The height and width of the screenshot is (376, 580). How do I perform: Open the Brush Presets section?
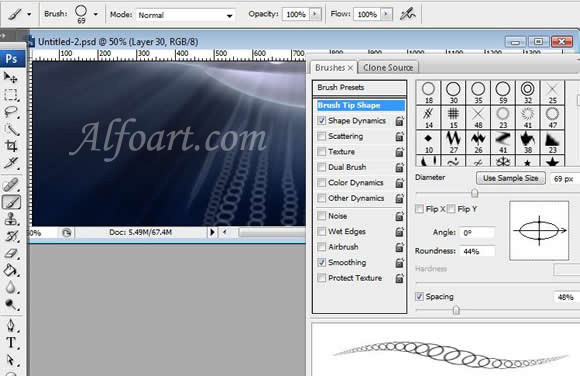(x=359, y=88)
